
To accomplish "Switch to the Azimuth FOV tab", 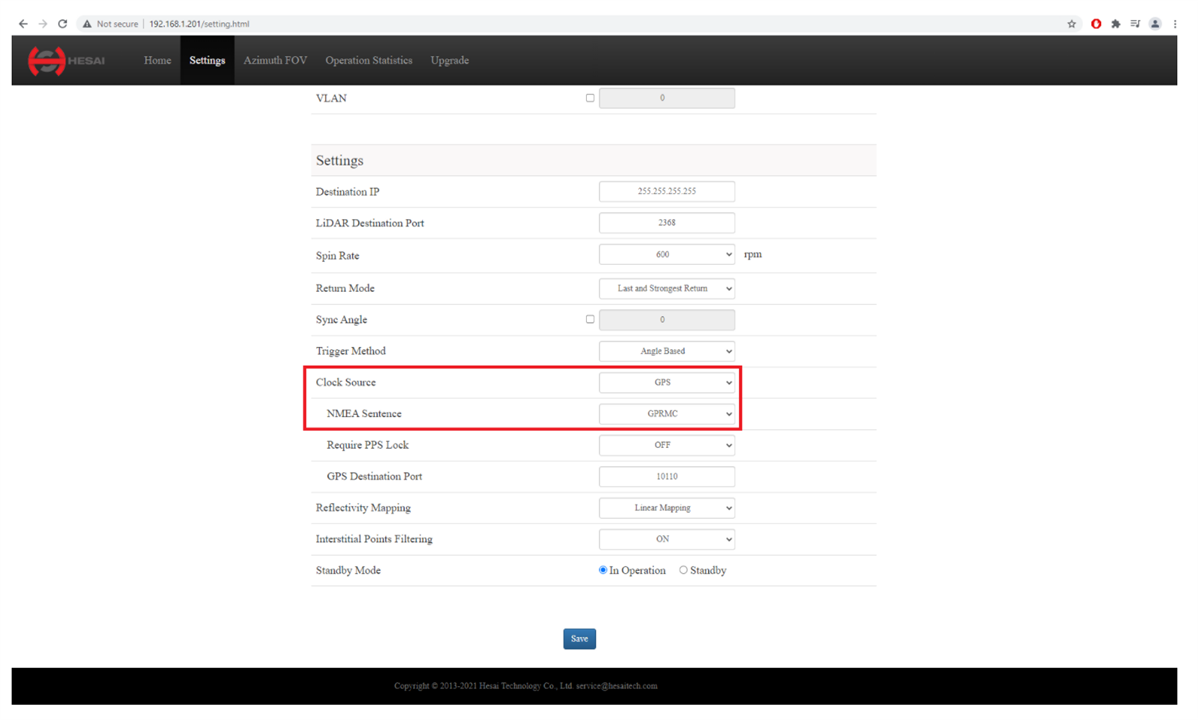I will pyautogui.click(x=275, y=60).
